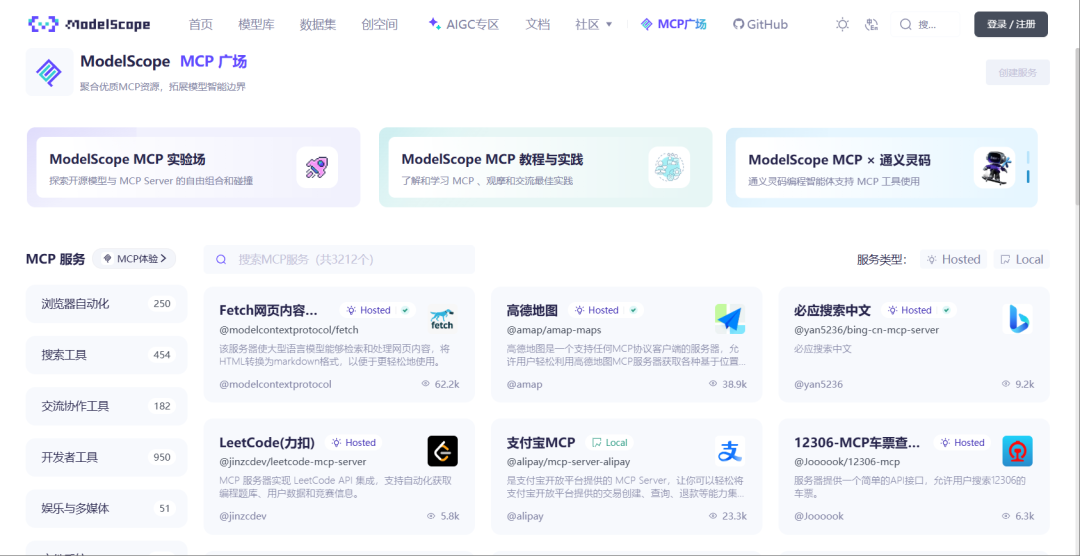Switch language with the translate icon
Viewport: 1080px width, 556px height.
coord(871,25)
